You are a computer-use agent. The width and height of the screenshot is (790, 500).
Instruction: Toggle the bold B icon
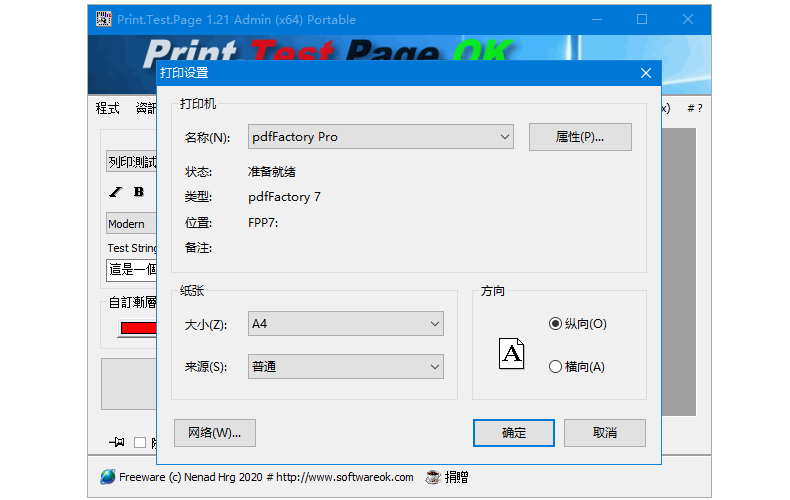click(139, 192)
